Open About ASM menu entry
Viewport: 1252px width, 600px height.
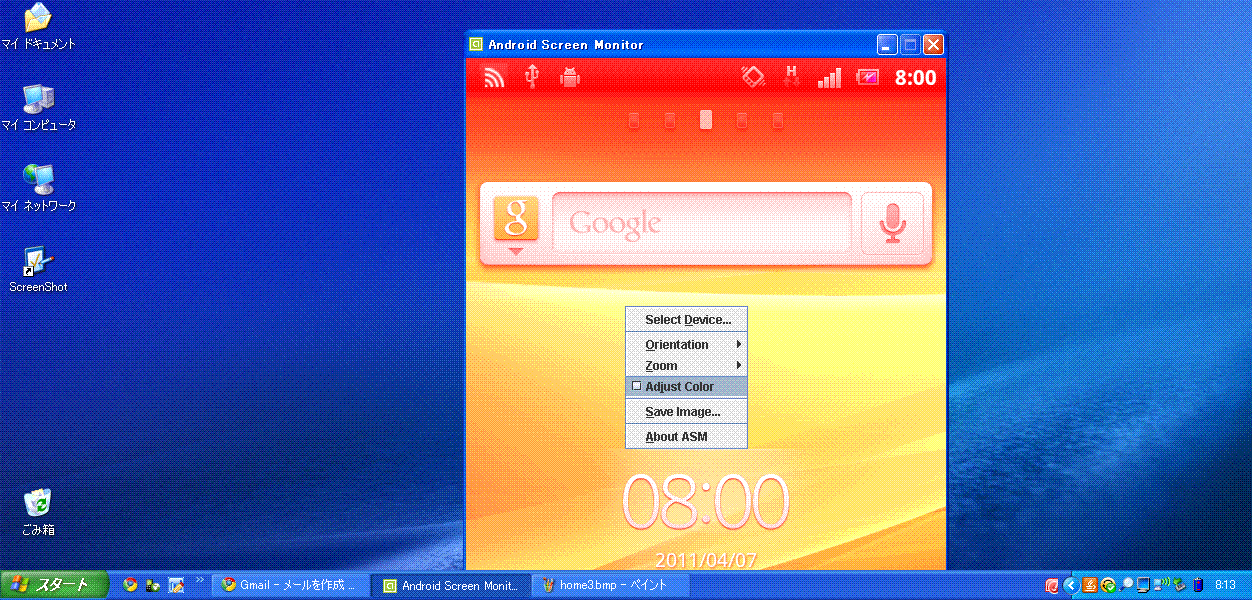click(x=686, y=437)
